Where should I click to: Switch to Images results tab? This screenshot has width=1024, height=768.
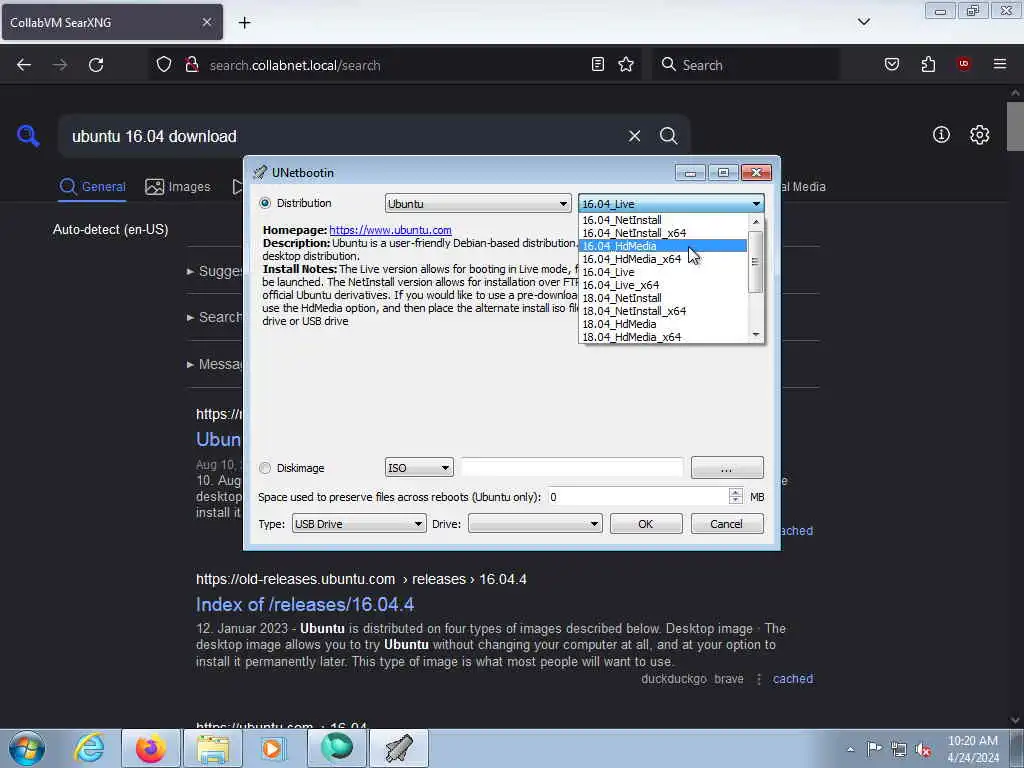(178, 187)
